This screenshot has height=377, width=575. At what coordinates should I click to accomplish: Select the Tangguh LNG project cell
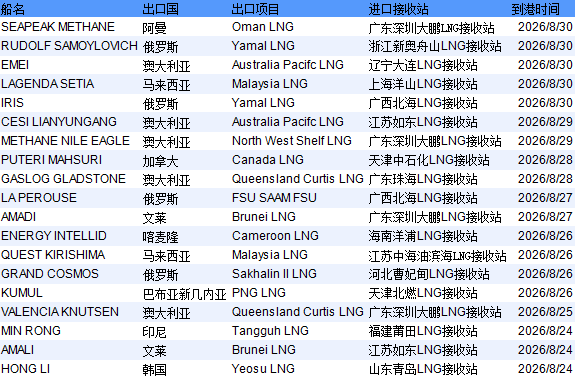click(270, 331)
